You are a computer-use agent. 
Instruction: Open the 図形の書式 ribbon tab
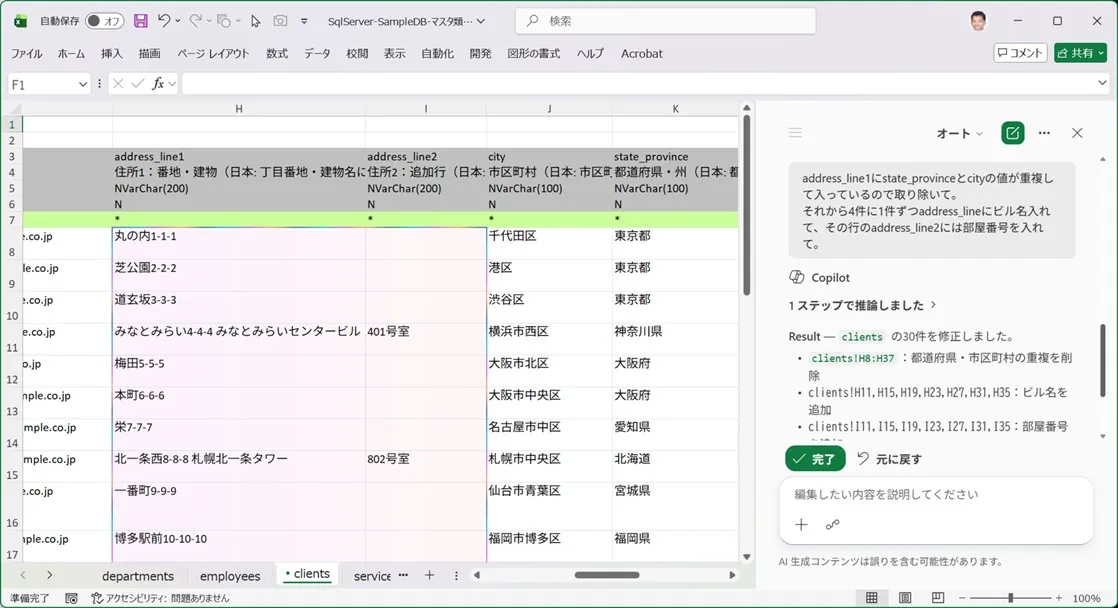[533, 53]
